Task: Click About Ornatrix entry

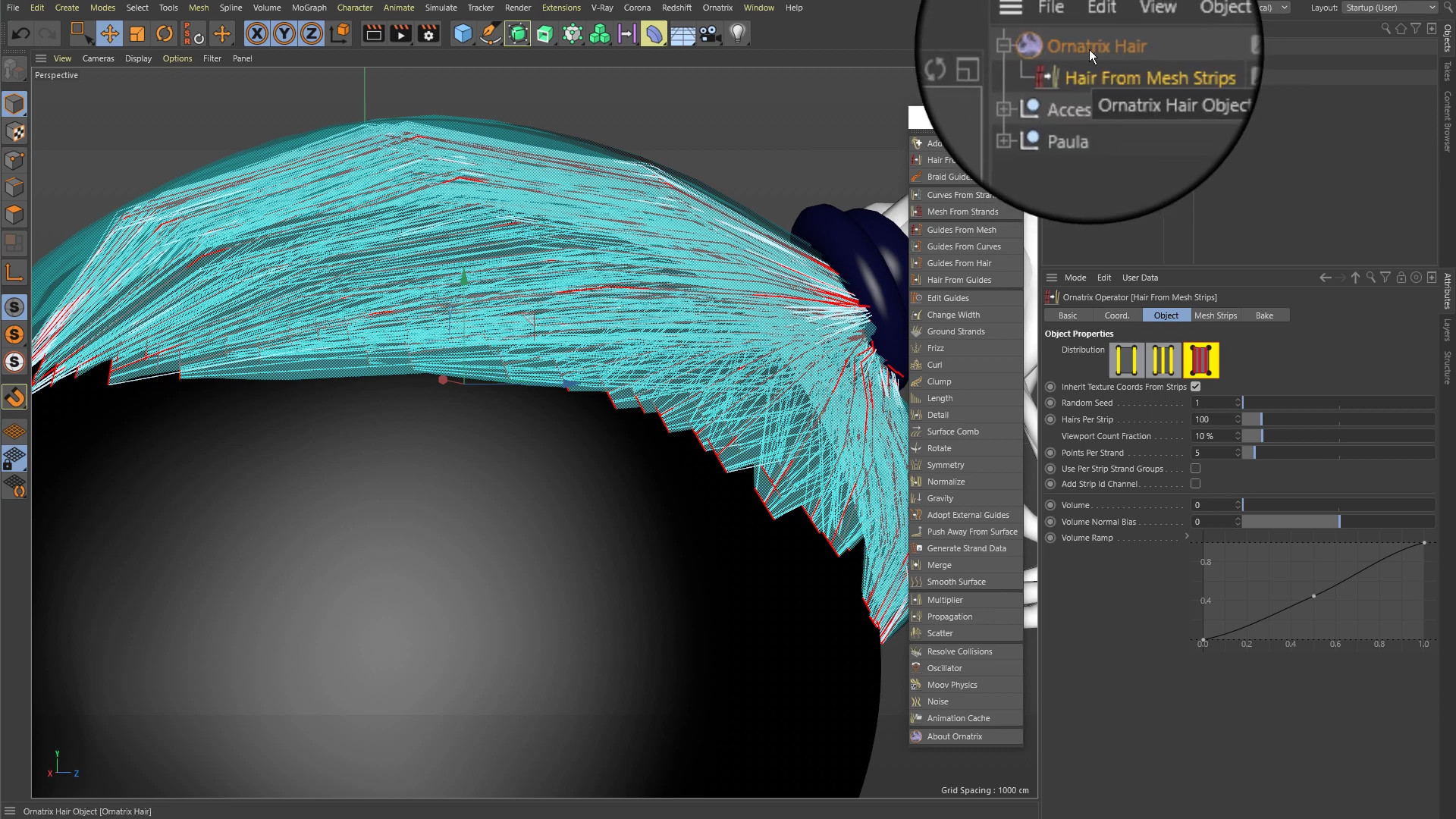Action: point(965,736)
